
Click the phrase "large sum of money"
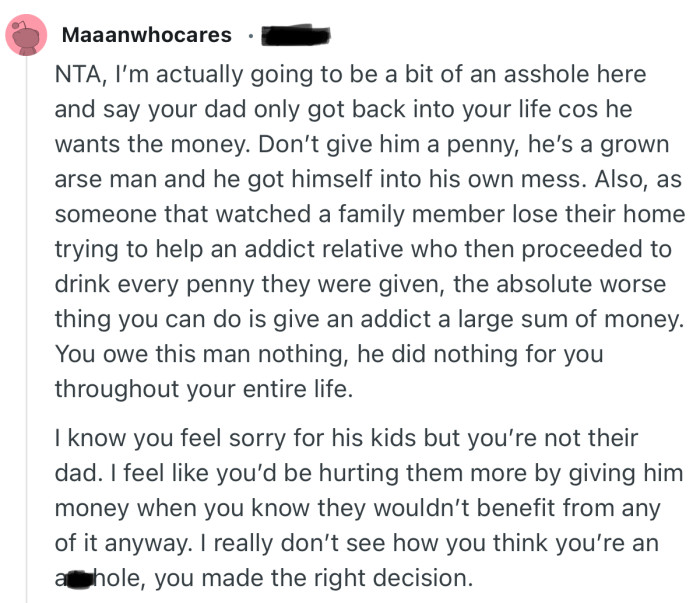coord(566,319)
